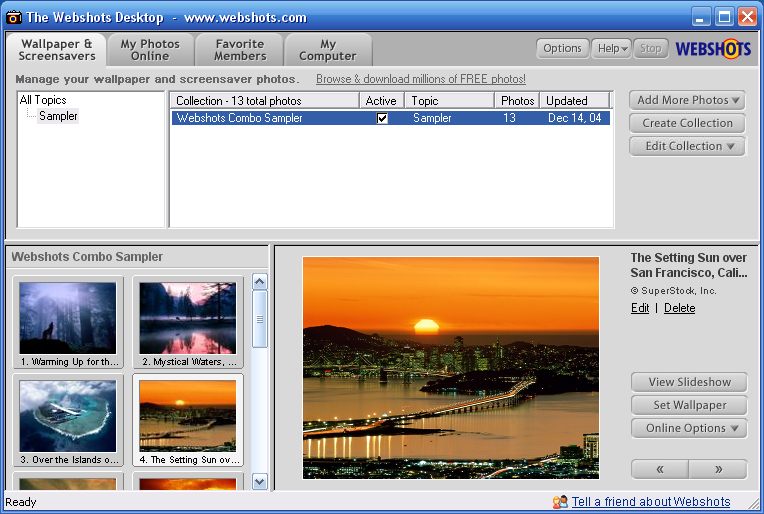Click the Delete link for the photo
764x514 pixels.
[679, 308]
